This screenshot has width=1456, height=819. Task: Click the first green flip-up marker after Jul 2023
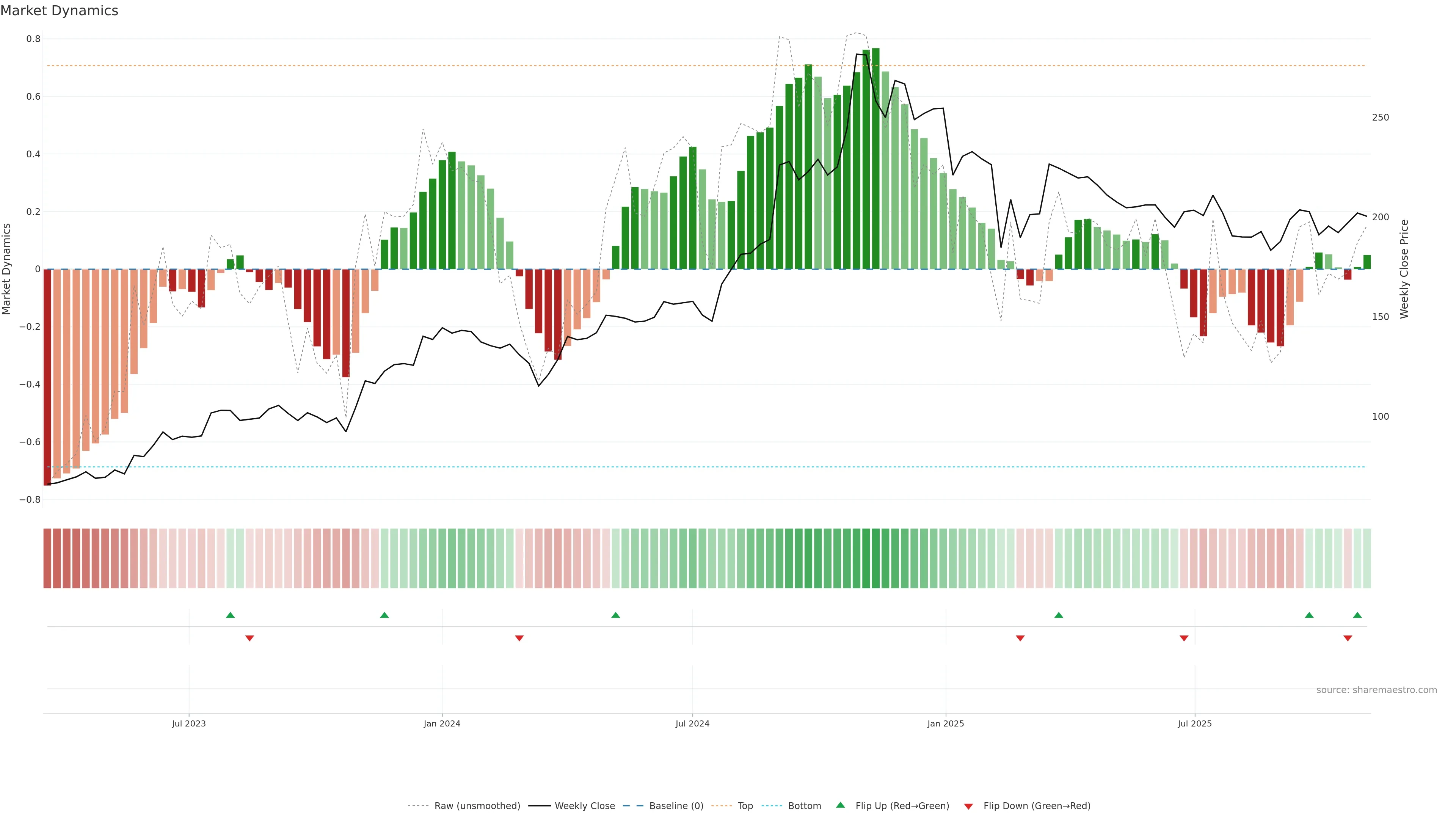230,615
